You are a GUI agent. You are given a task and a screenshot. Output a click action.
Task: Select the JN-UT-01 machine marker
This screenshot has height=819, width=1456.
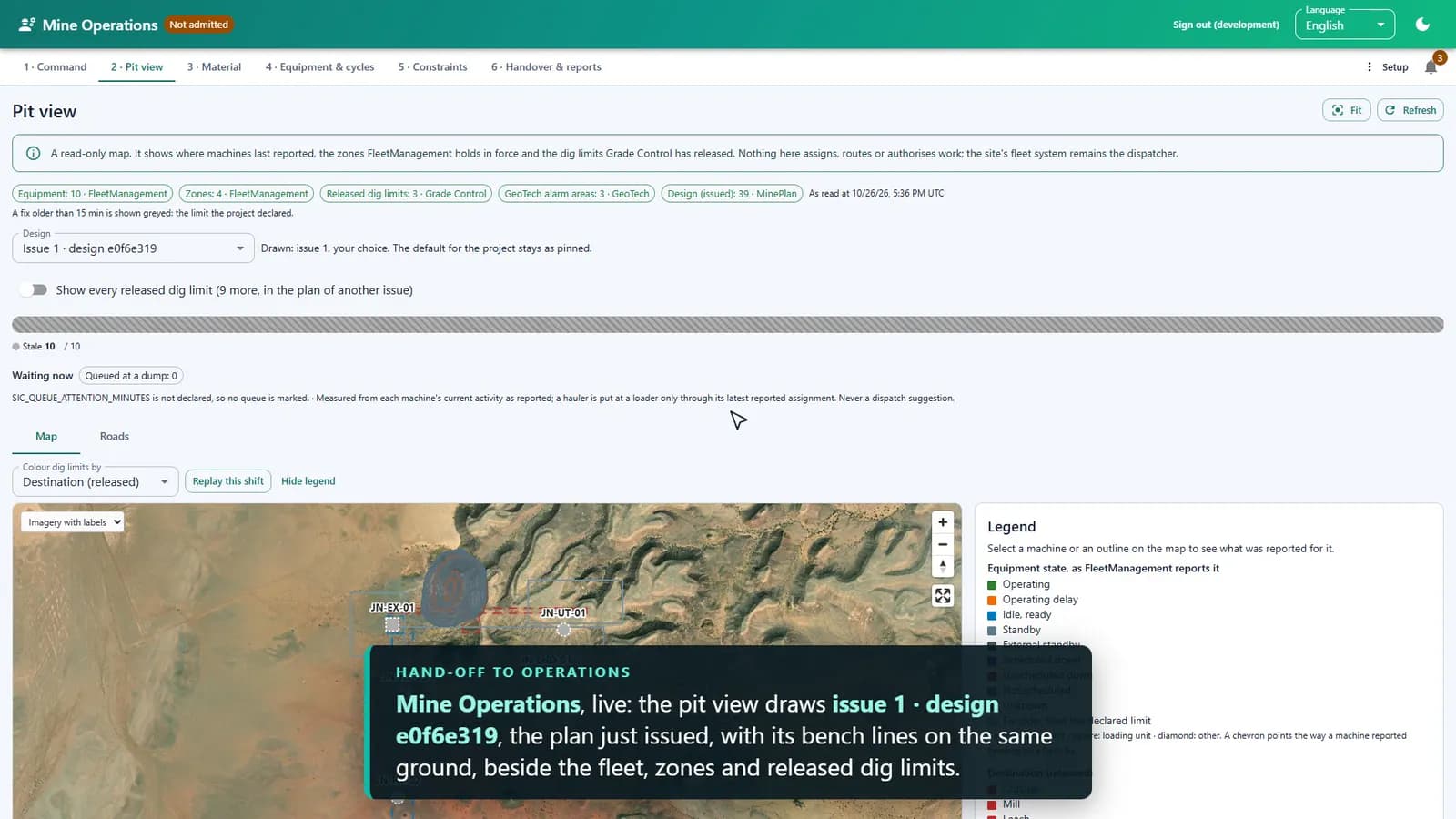click(563, 629)
